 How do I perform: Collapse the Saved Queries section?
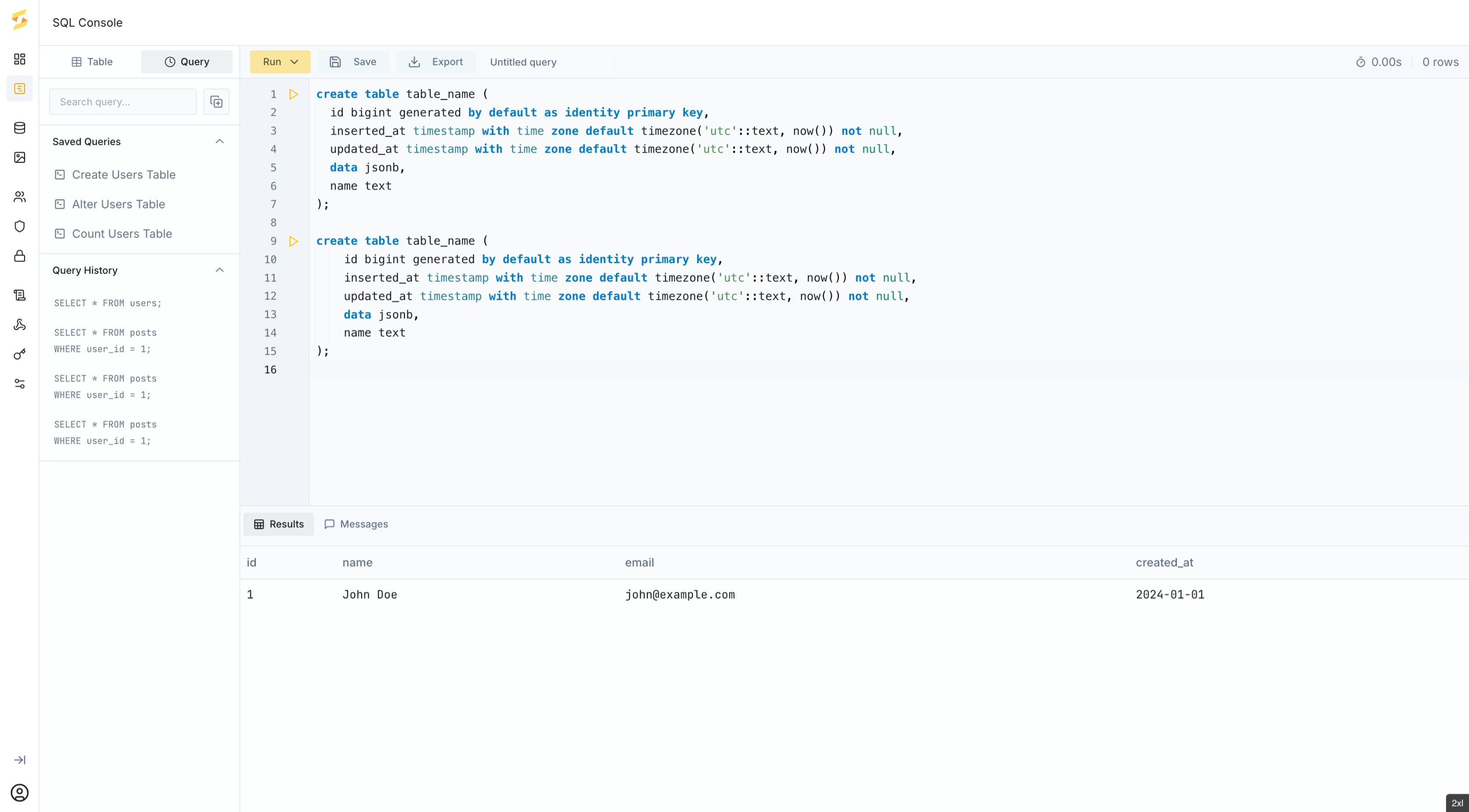point(220,141)
